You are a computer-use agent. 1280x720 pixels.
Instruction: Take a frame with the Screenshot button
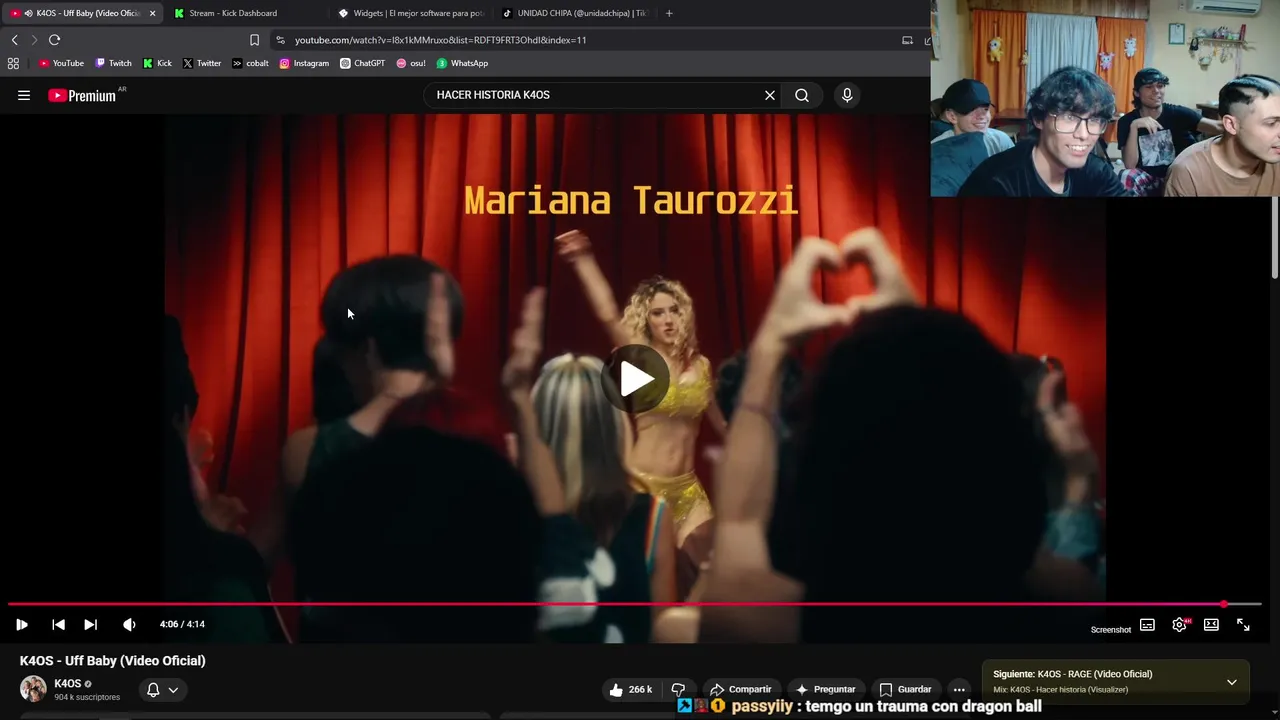[1110, 630]
